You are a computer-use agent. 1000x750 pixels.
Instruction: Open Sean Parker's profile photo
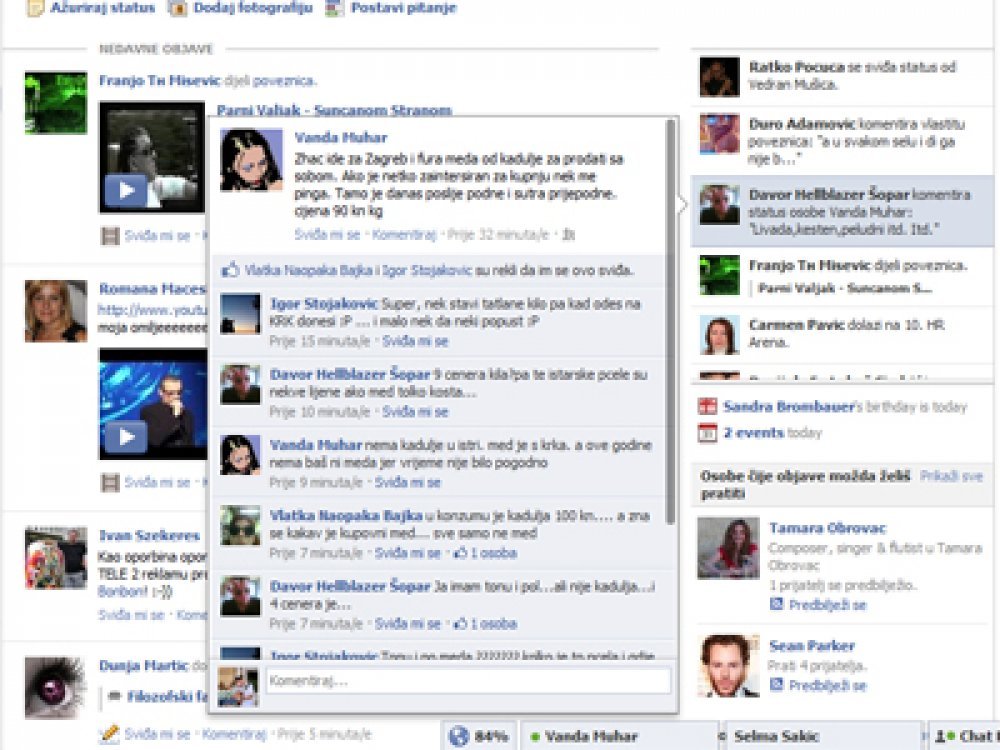pos(729,666)
